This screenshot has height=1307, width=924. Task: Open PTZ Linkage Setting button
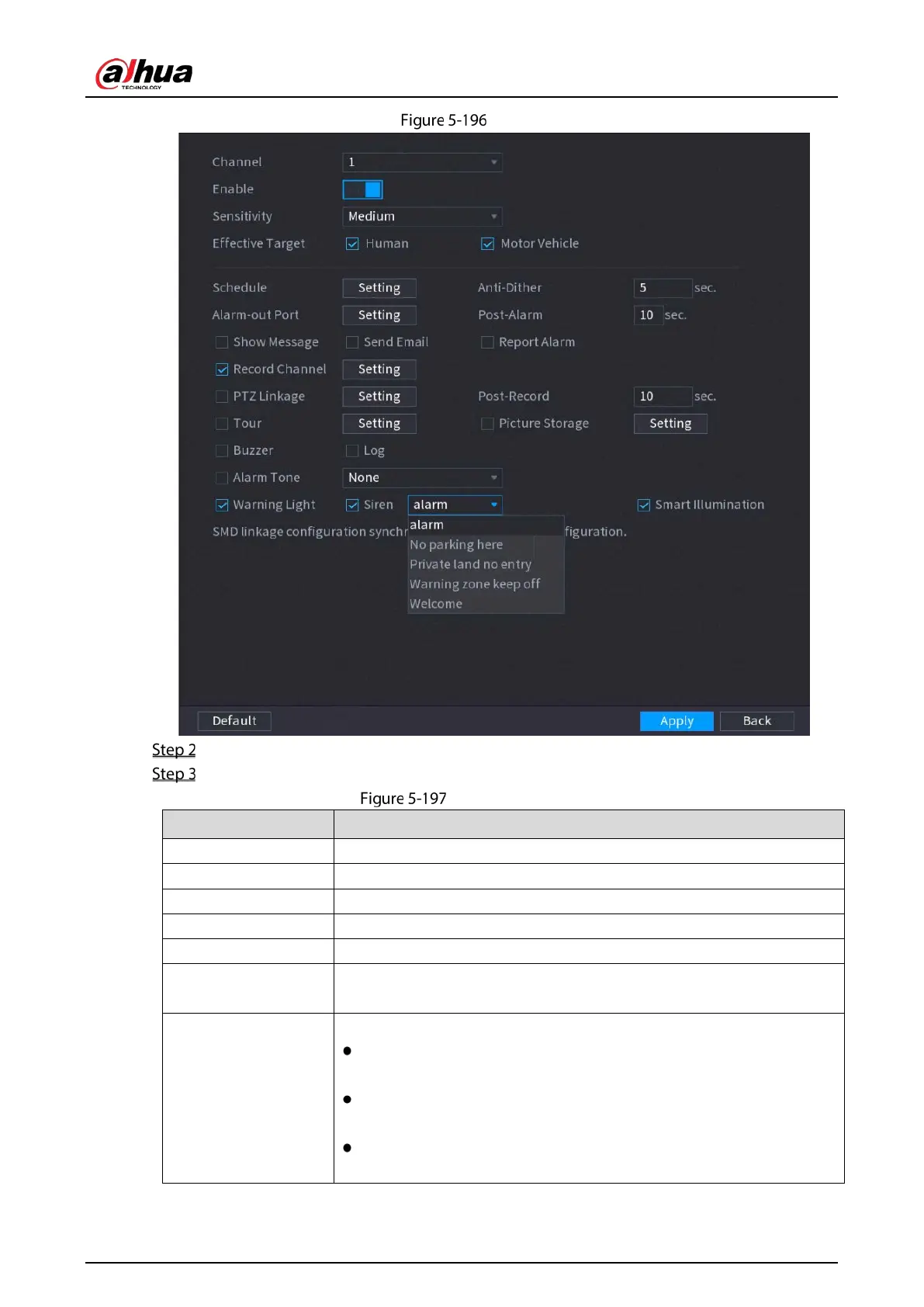pos(379,397)
